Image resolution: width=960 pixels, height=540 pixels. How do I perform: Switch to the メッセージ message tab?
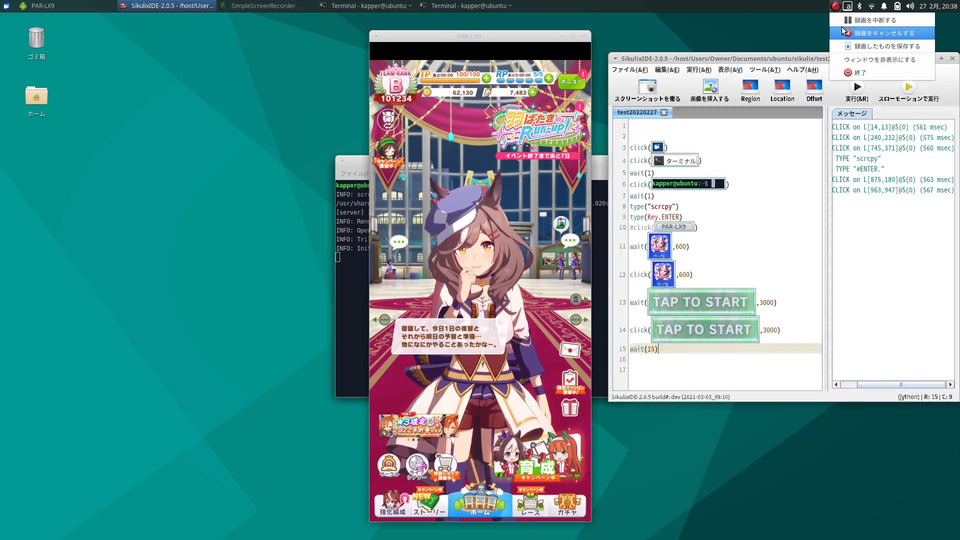[852, 113]
